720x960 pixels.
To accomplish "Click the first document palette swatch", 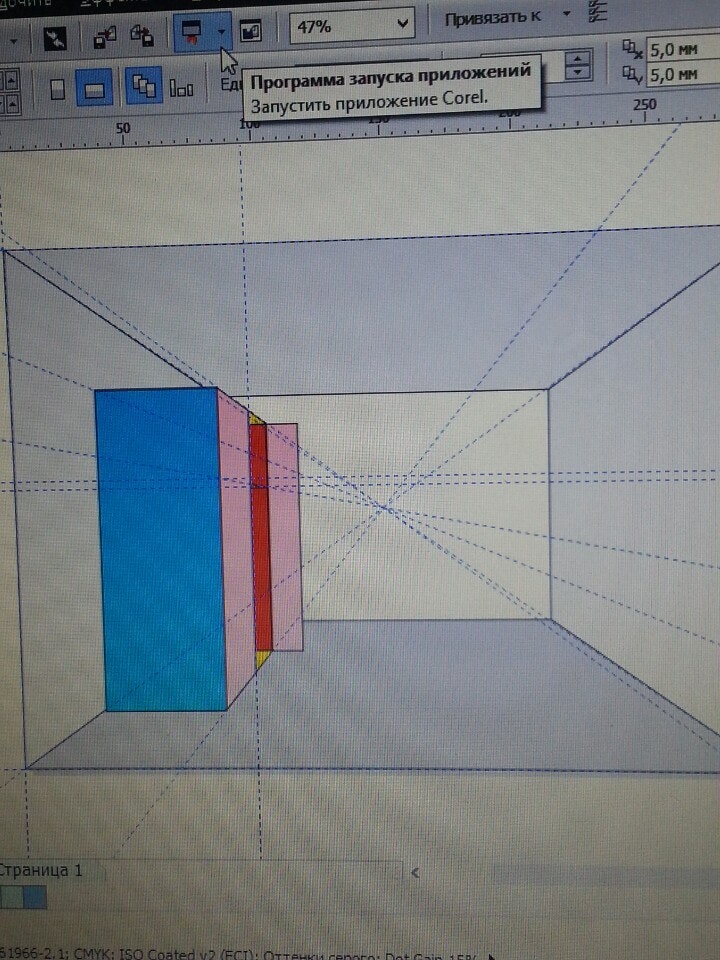I will click(11, 898).
